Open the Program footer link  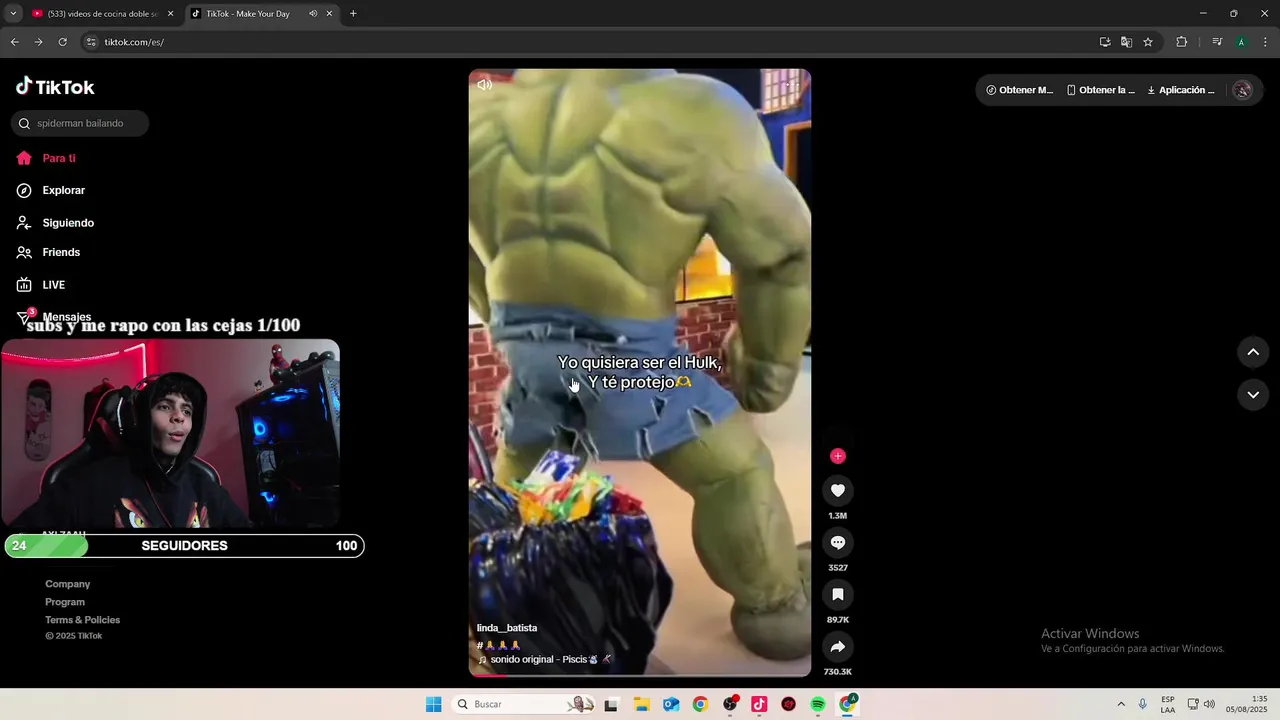(x=65, y=602)
